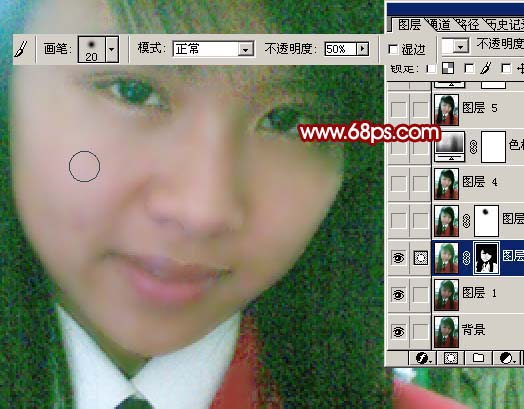Click the 图层 1 layer name
This screenshot has height=409, width=524.
tap(480, 293)
